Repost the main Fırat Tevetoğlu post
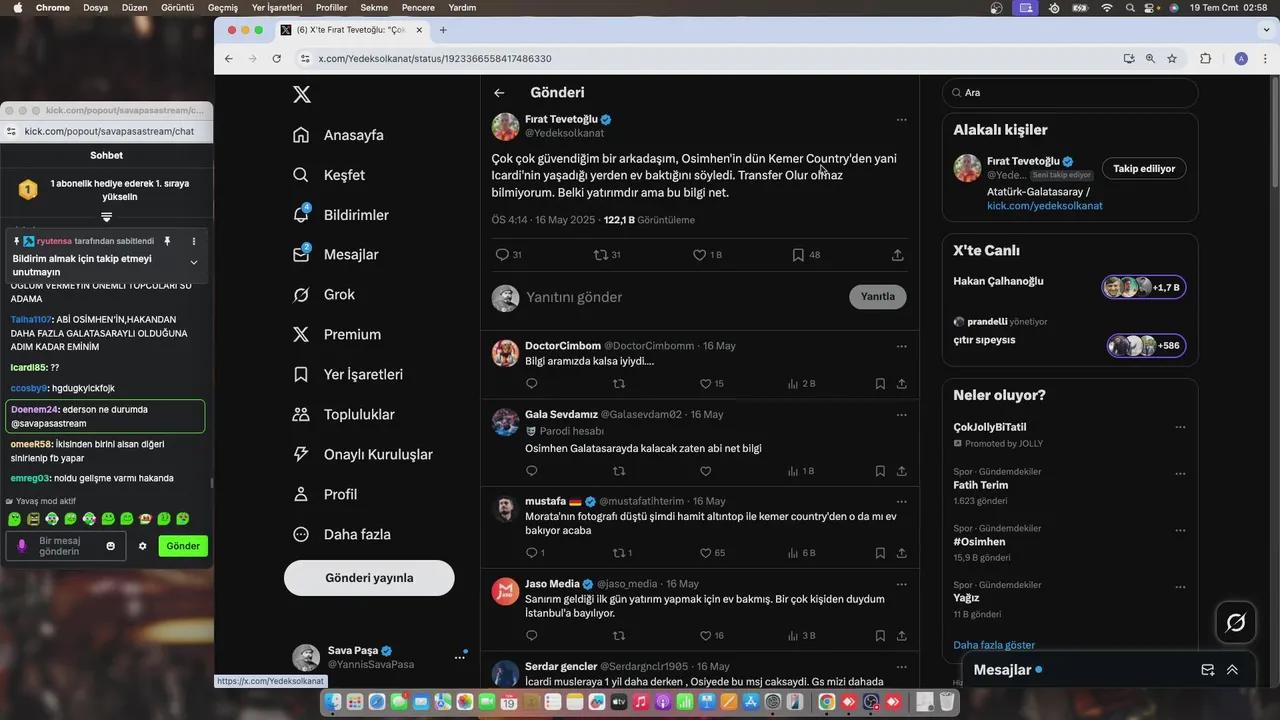The width and height of the screenshot is (1280, 720). (601, 255)
